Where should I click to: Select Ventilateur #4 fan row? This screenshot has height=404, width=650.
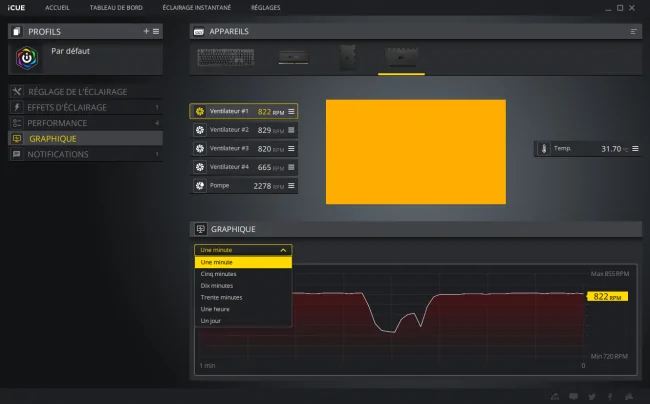coord(244,167)
